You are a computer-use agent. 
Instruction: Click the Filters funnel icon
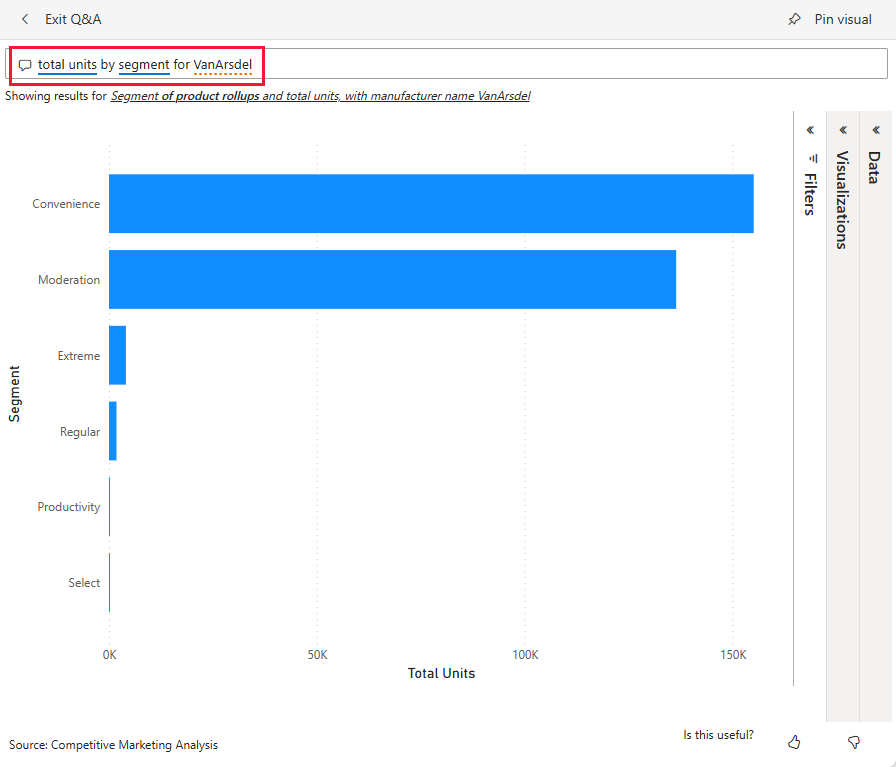(814, 158)
